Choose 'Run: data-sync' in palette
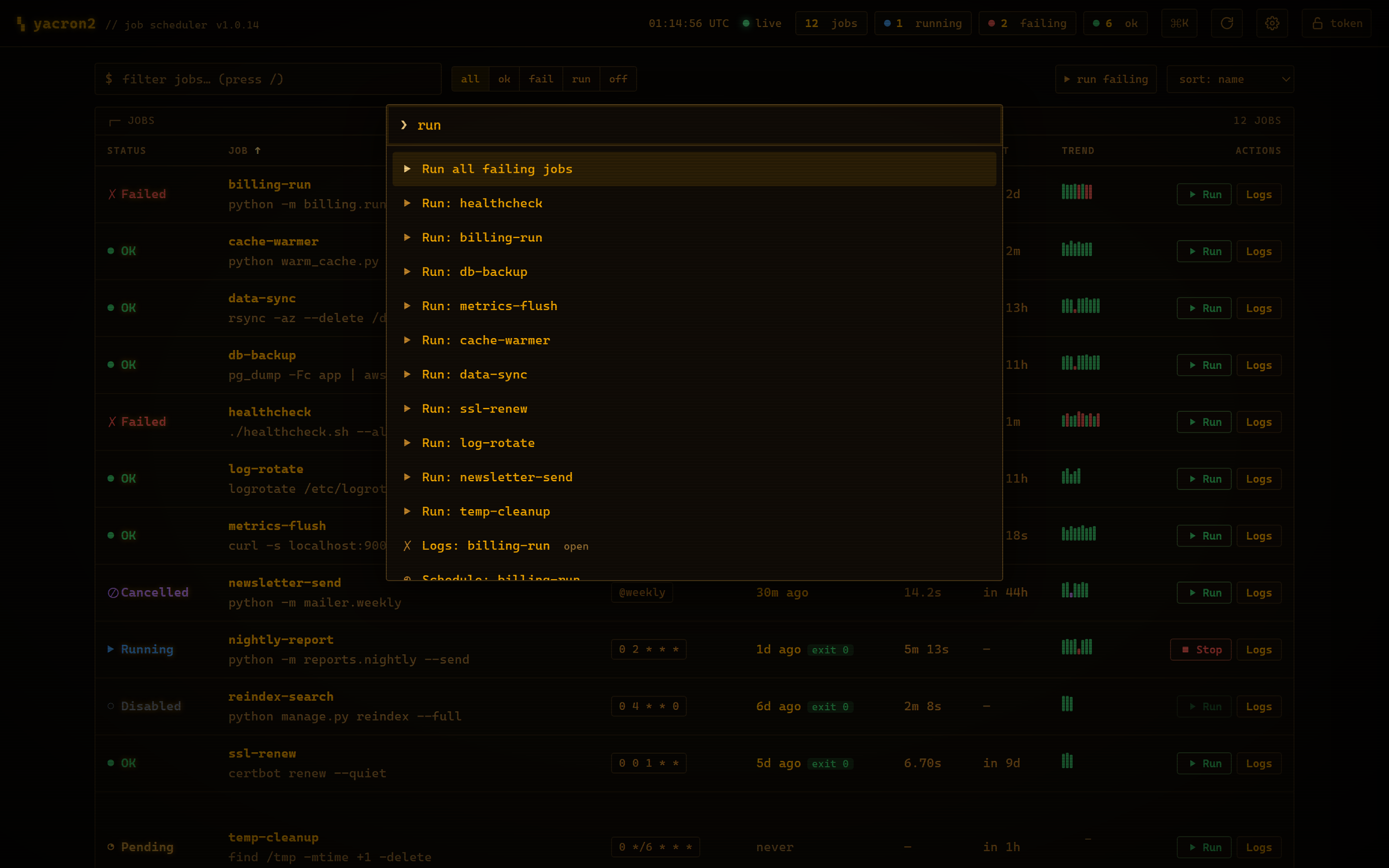The image size is (1389, 868). [694, 374]
